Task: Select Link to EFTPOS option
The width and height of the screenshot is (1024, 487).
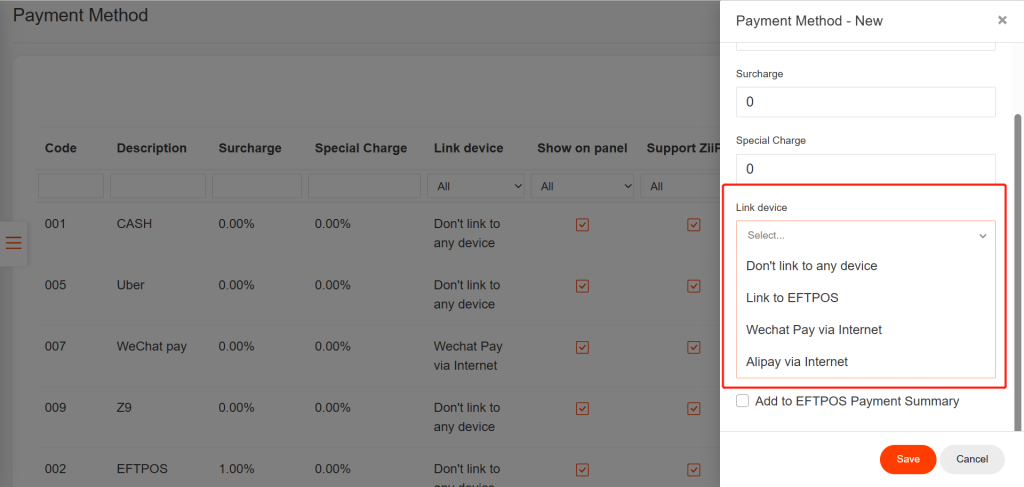Action: (x=792, y=298)
